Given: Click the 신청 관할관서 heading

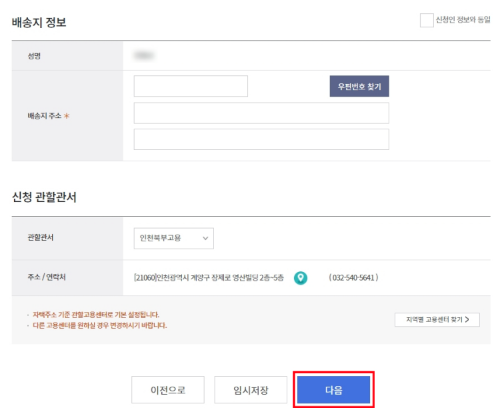Looking at the screenshot, I should pos(44,197).
